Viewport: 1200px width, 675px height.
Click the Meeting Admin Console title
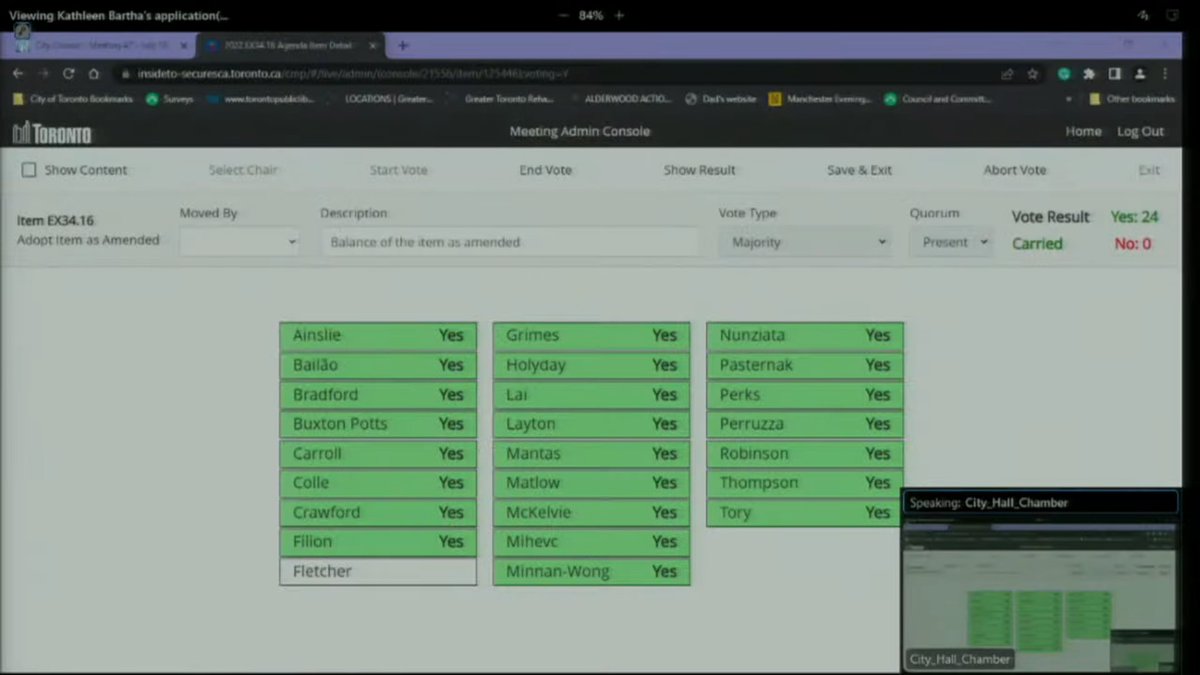point(579,132)
